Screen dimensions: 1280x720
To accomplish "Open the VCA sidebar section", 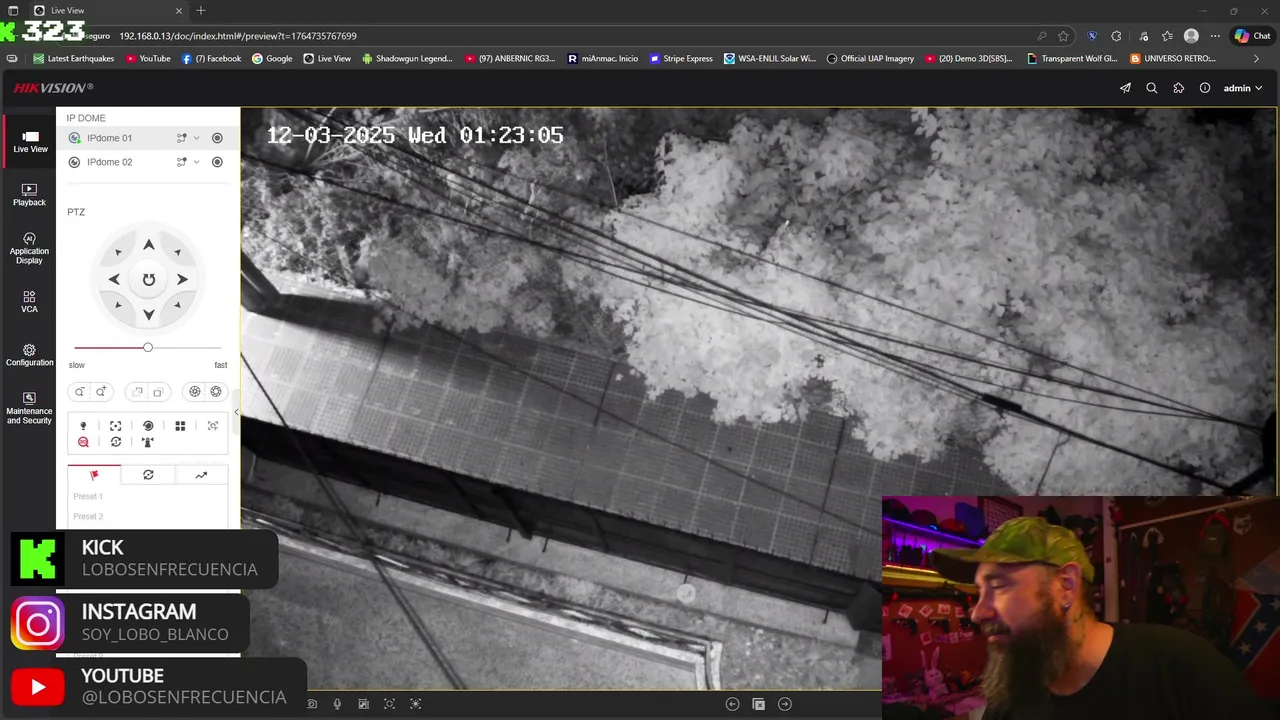I will pyautogui.click(x=29, y=302).
